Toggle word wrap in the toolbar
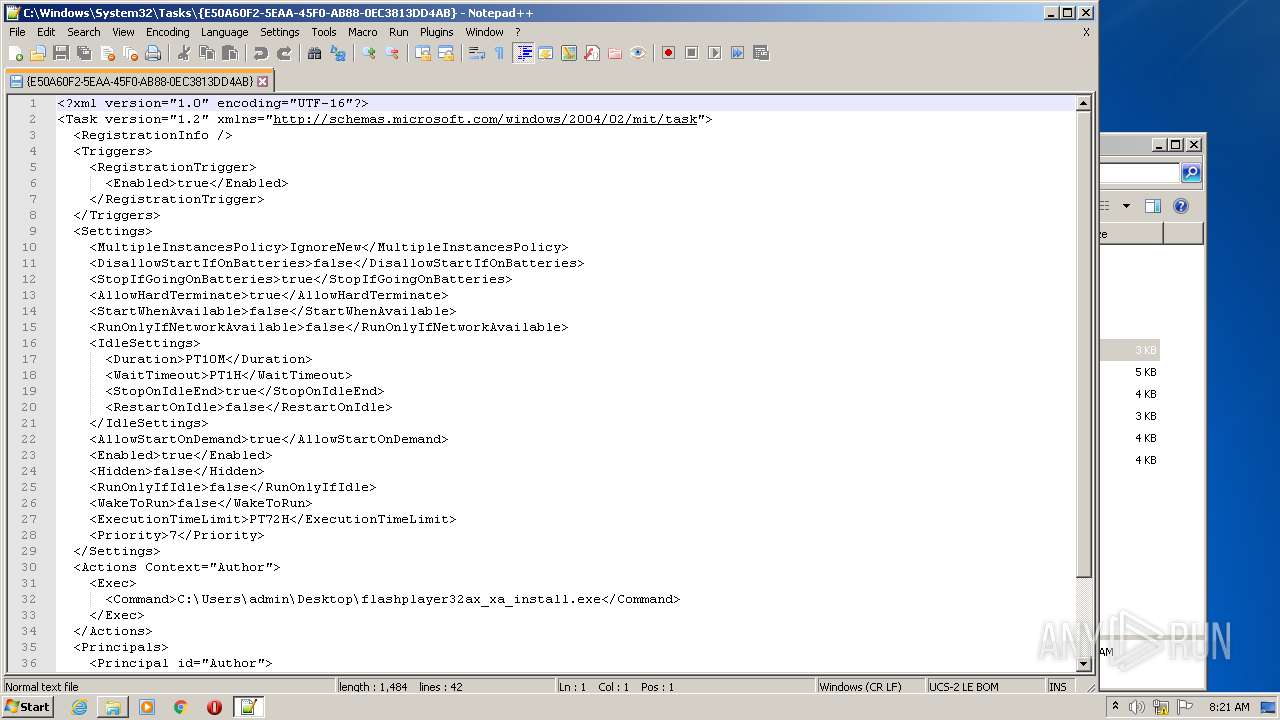1280x720 pixels. [476, 53]
